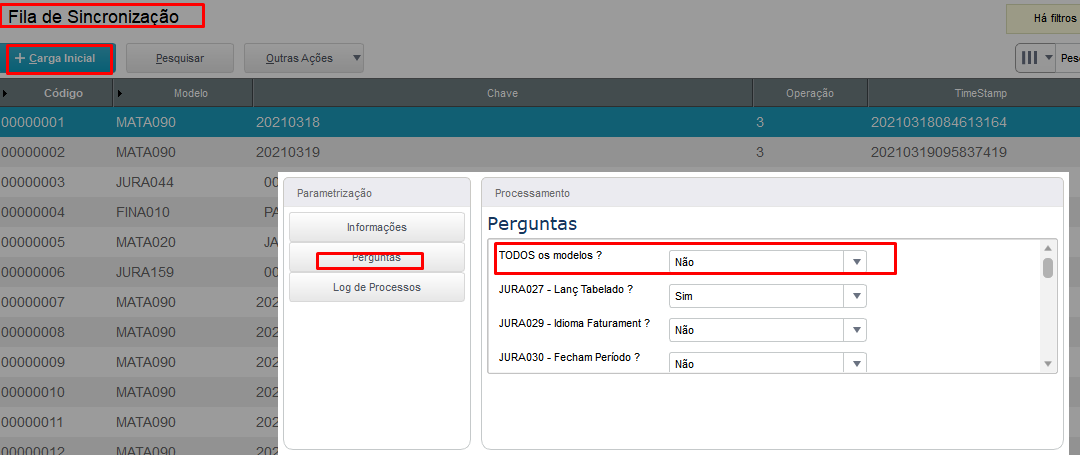
Task: Open the JURA027 Lanç Tabelado combo box
Action: (x=768, y=296)
